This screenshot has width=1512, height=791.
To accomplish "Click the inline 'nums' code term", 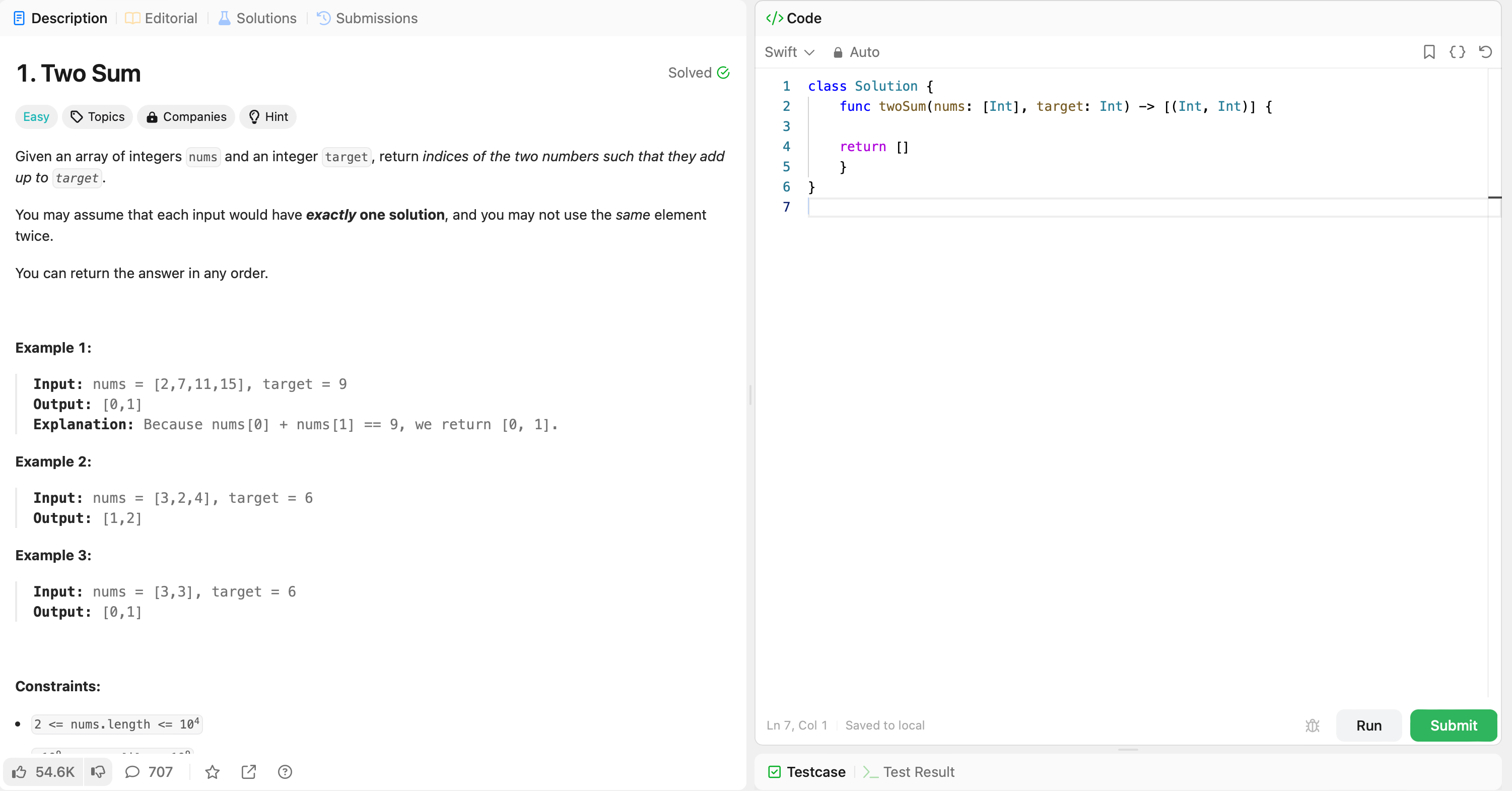I will pos(203,157).
